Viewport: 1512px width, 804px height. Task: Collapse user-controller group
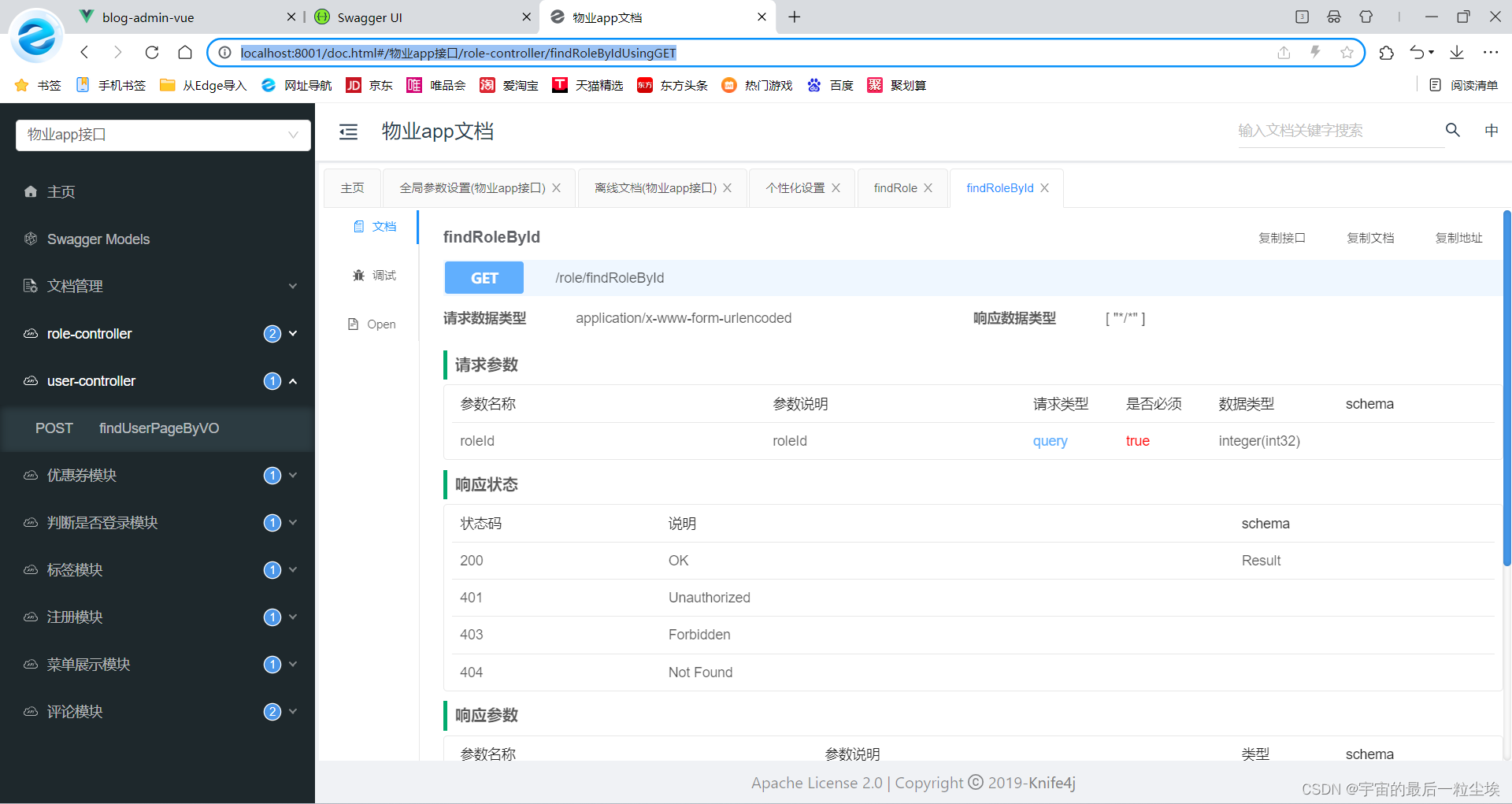point(157,380)
